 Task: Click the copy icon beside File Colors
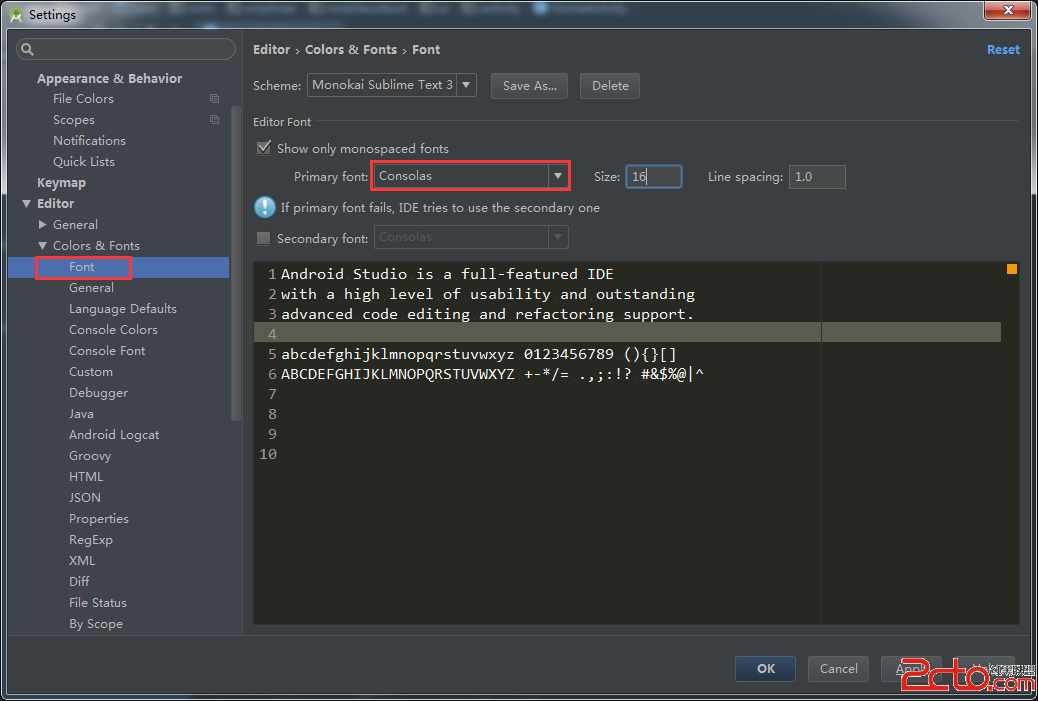tap(214, 99)
